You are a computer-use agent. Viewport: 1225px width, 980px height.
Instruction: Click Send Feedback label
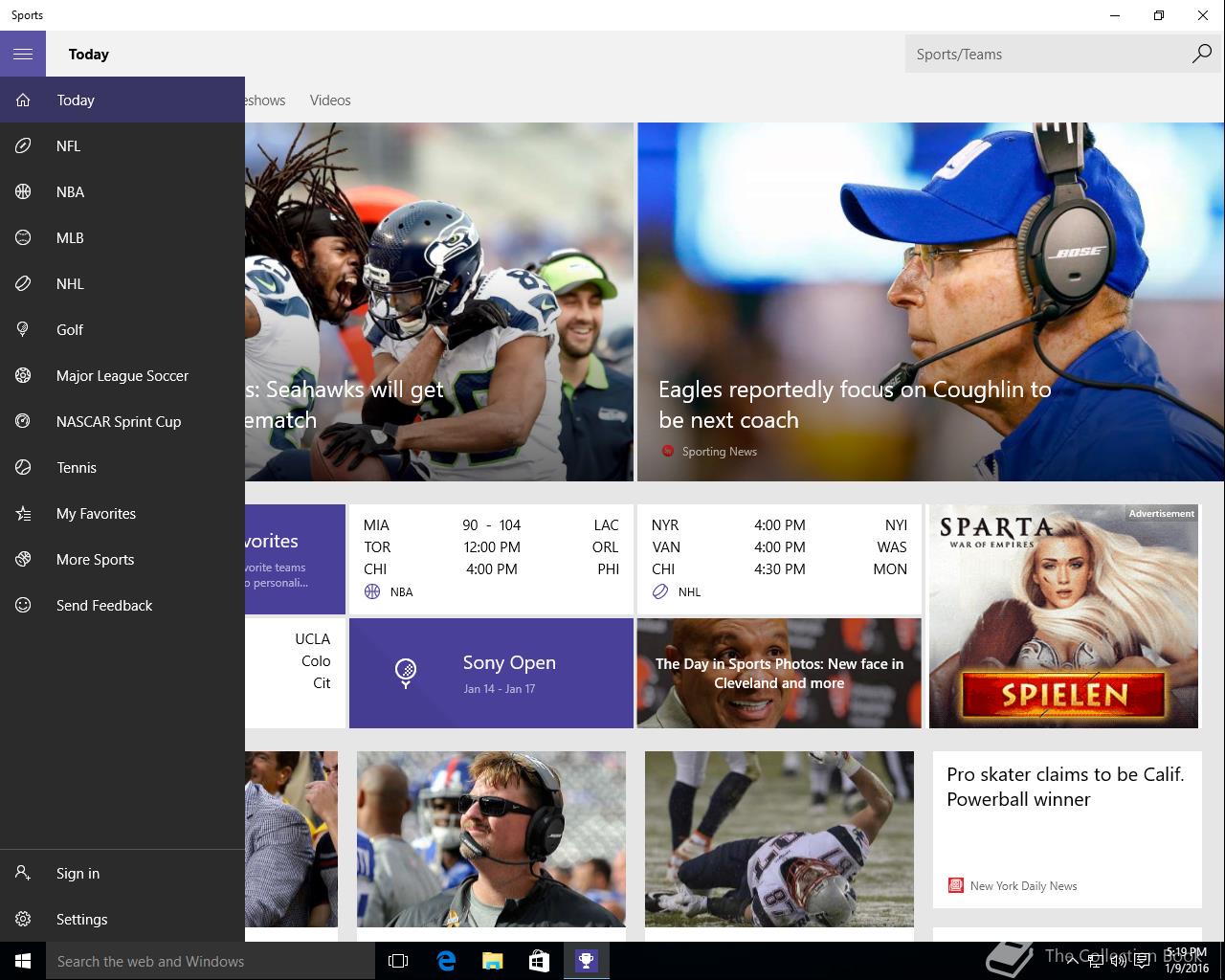(104, 605)
